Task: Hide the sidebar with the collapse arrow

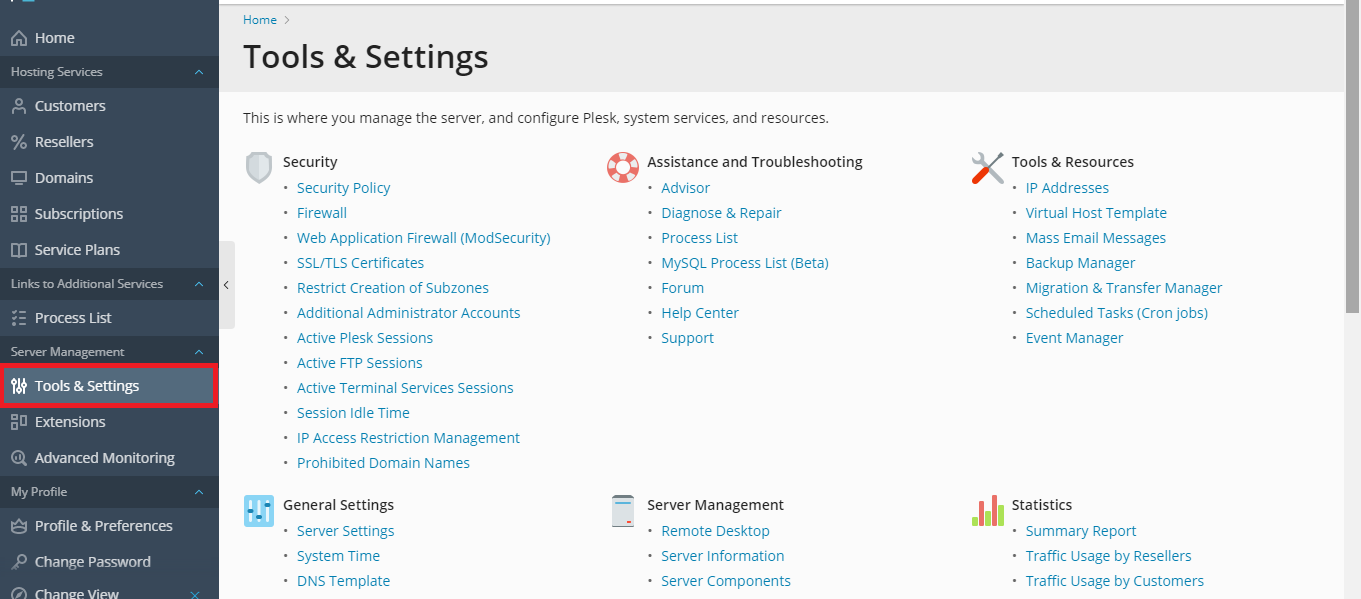Action: point(227,285)
